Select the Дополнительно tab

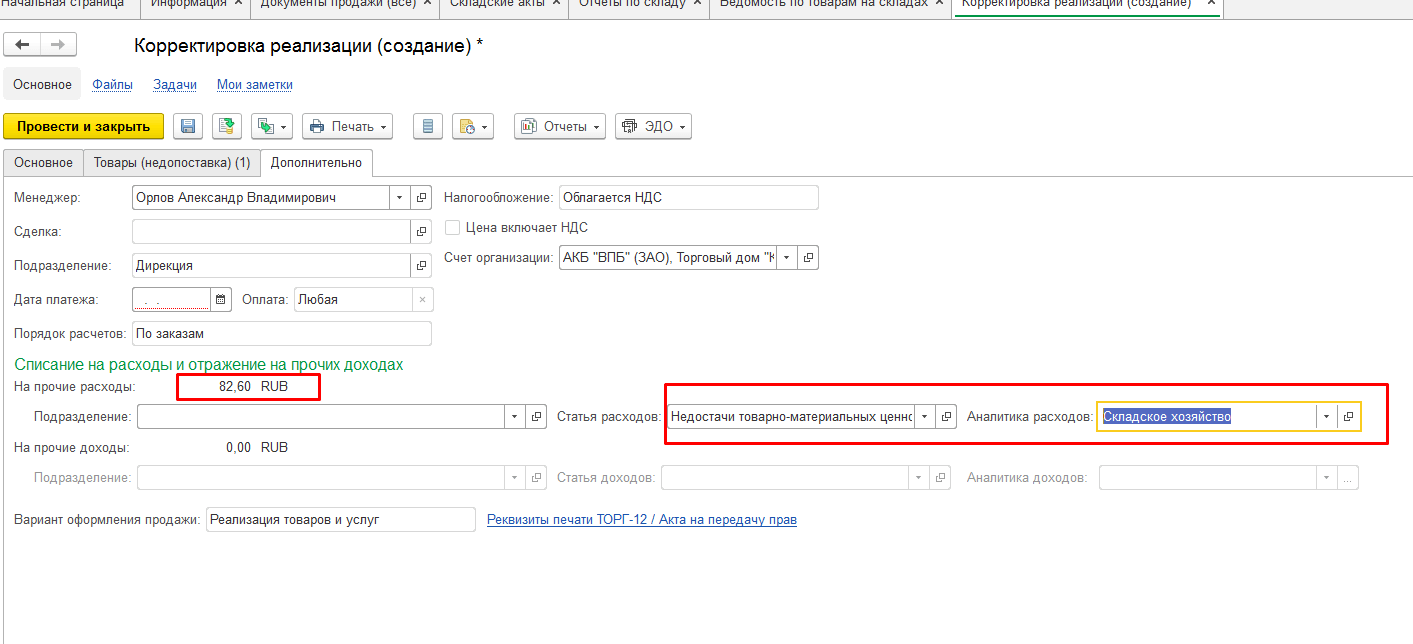tap(316, 162)
